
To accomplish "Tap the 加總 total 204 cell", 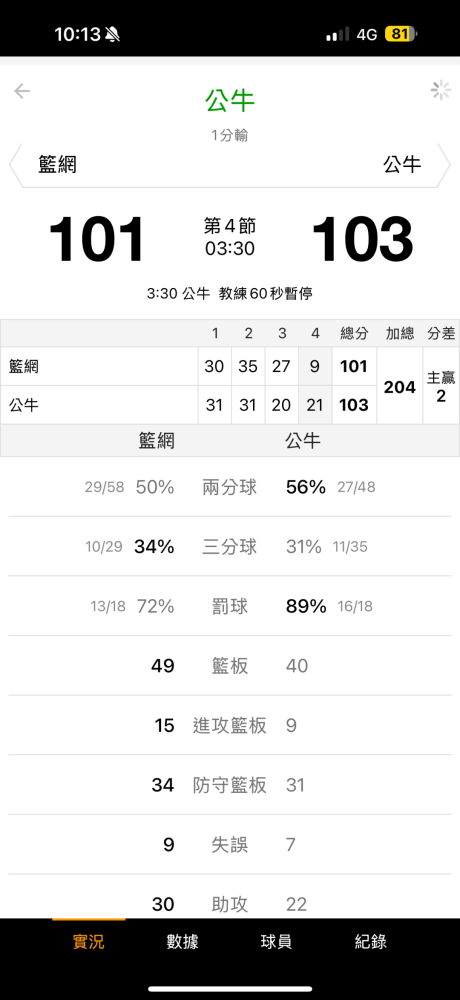I will click(x=400, y=386).
